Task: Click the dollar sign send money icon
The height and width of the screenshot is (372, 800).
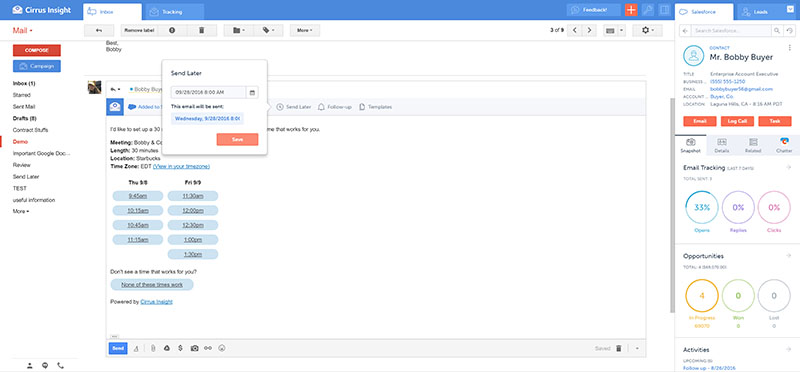Action: pyautogui.click(x=180, y=348)
